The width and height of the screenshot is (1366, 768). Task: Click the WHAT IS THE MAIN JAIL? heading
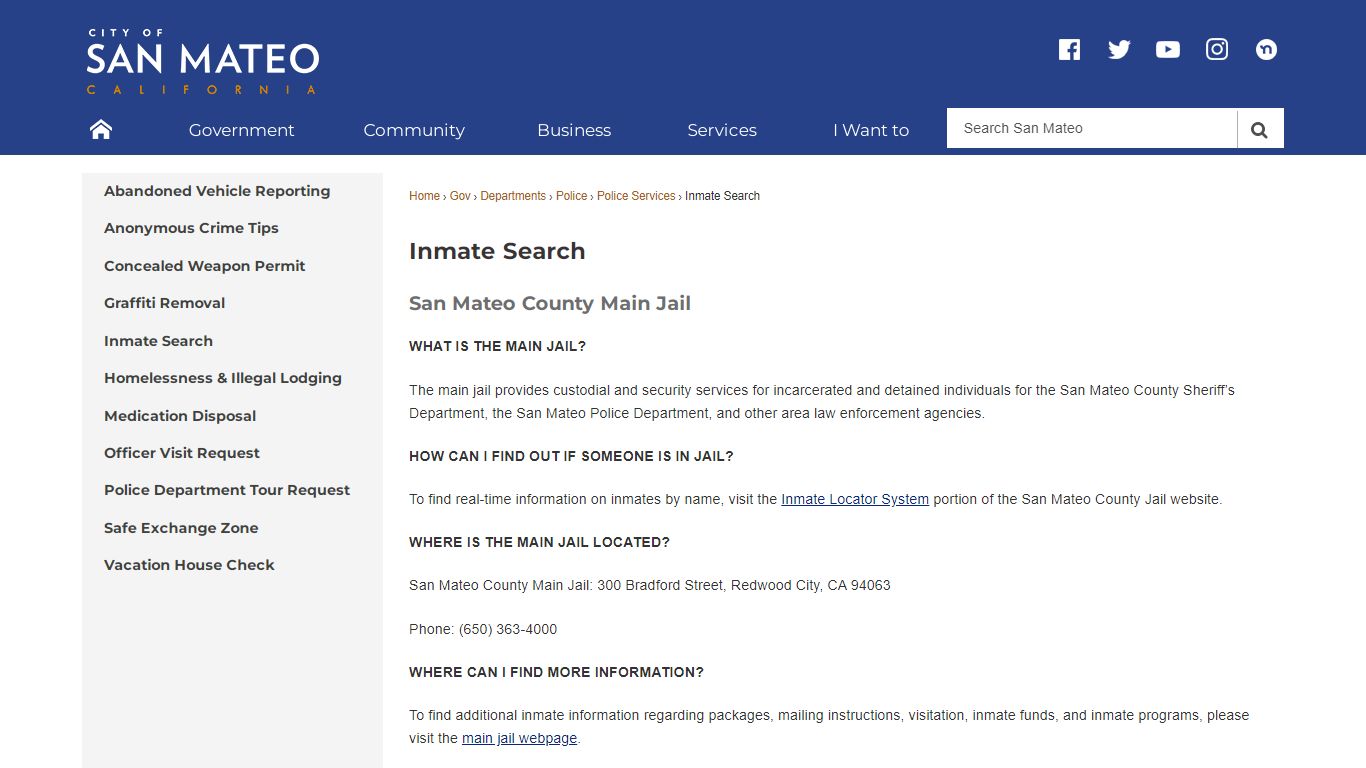pyautogui.click(x=497, y=346)
